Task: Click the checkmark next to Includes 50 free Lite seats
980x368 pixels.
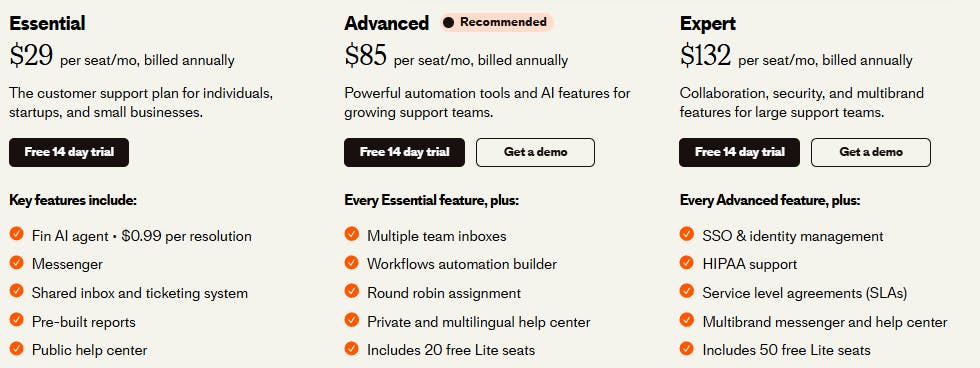Action: [687, 348]
